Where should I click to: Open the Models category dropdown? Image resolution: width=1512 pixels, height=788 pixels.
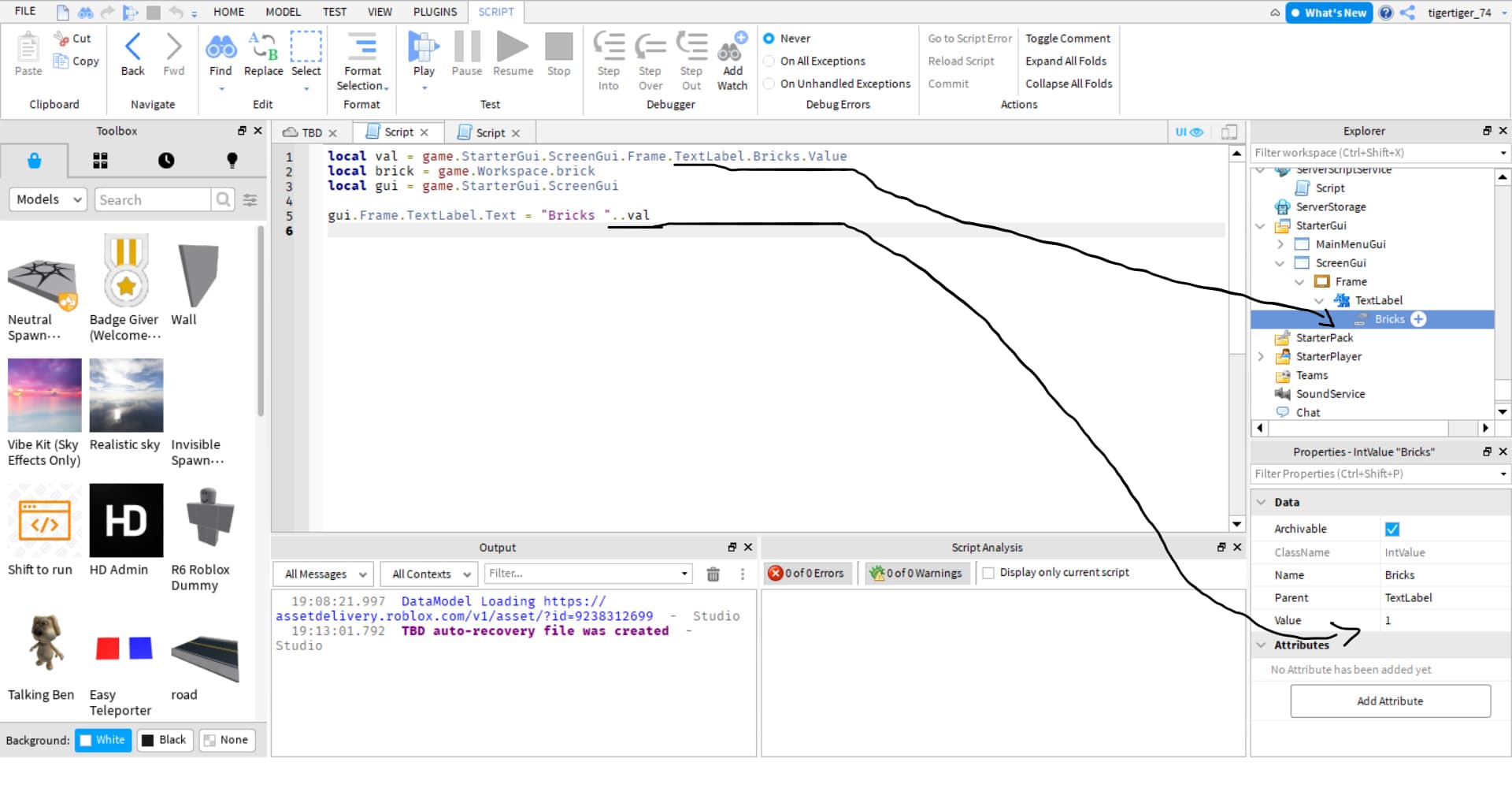pyautogui.click(x=48, y=200)
